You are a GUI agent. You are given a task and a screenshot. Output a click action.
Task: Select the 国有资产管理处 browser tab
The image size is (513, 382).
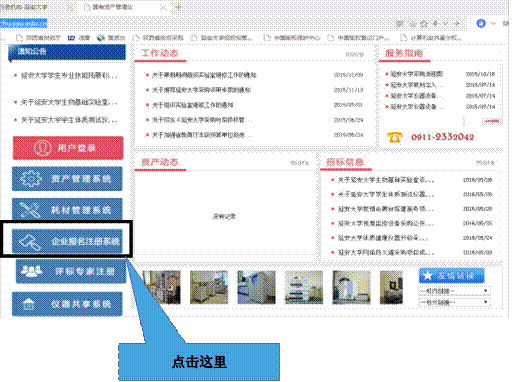pyautogui.click(x=123, y=7)
